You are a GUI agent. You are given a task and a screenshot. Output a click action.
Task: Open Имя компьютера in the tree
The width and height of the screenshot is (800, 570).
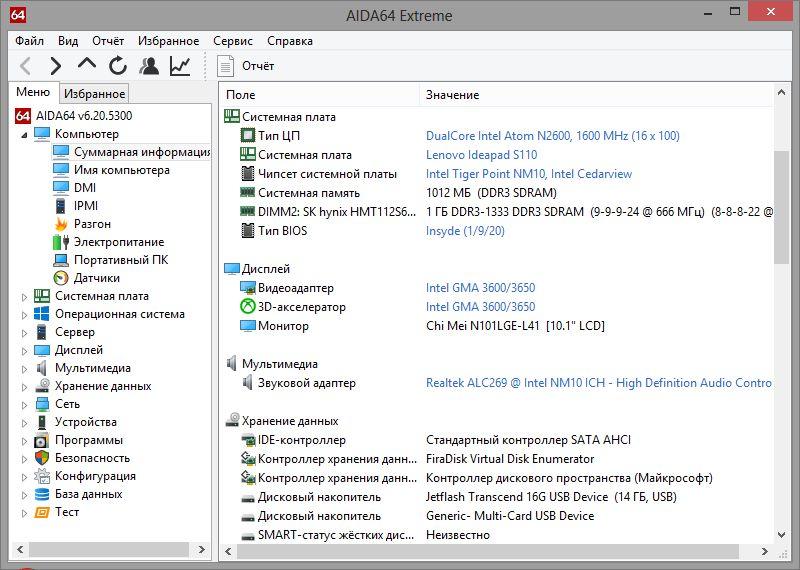[111, 170]
